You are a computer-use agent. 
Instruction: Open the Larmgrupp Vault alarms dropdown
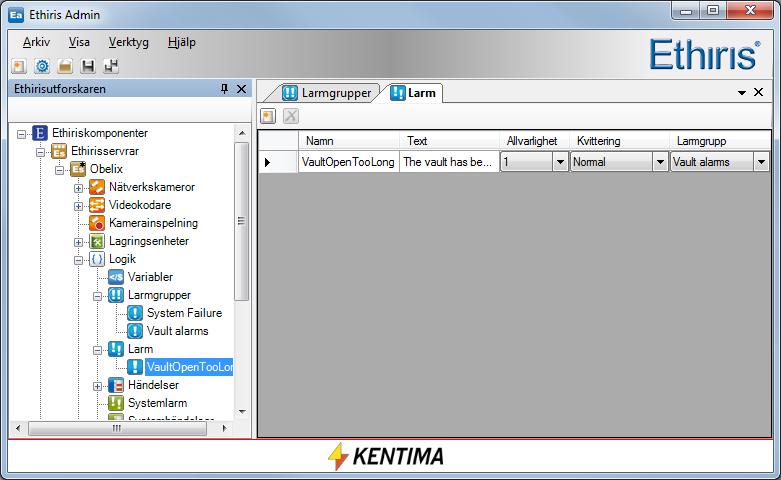point(761,162)
